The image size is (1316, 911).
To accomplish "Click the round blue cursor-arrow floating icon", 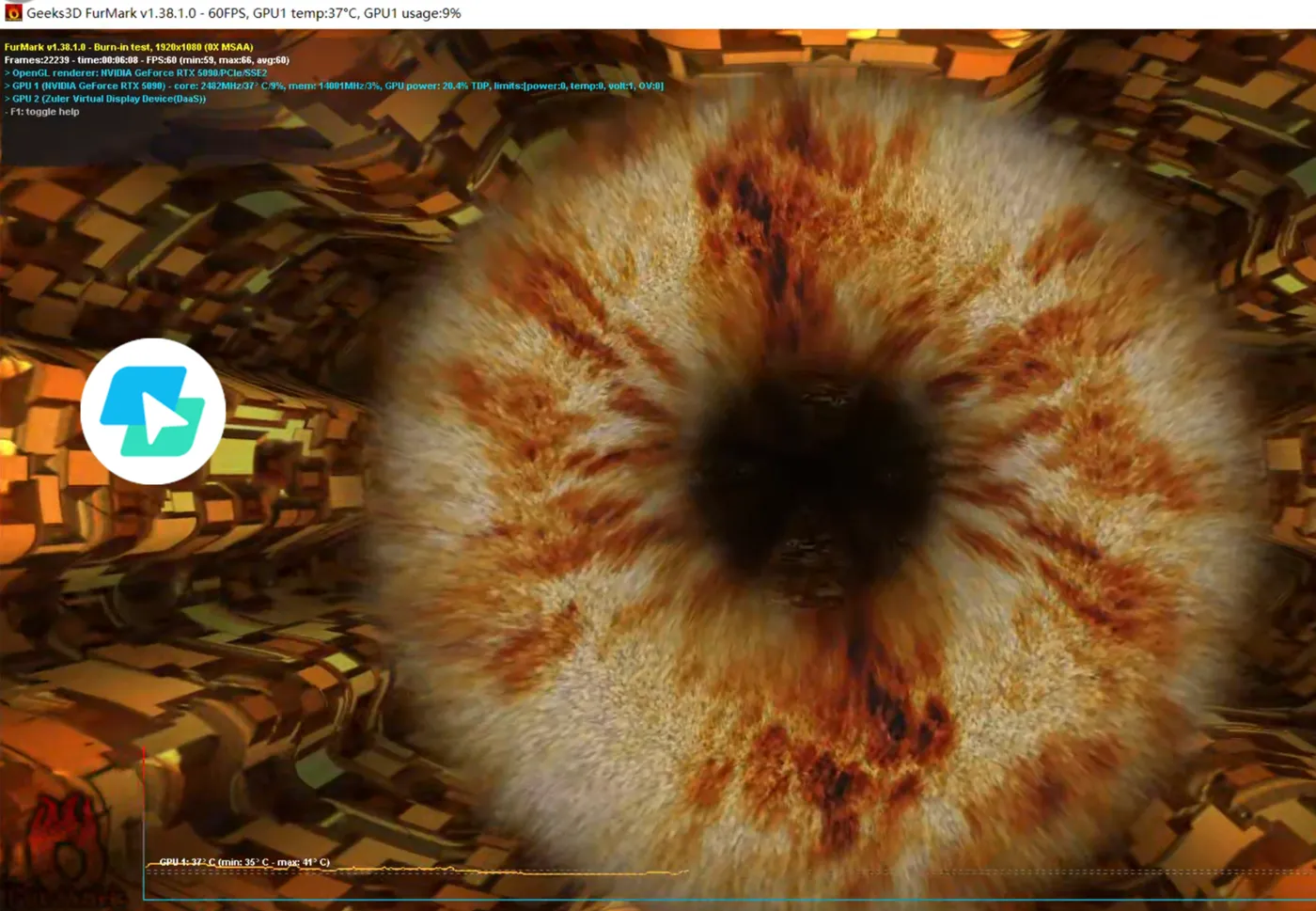I will tap(153, 411).
